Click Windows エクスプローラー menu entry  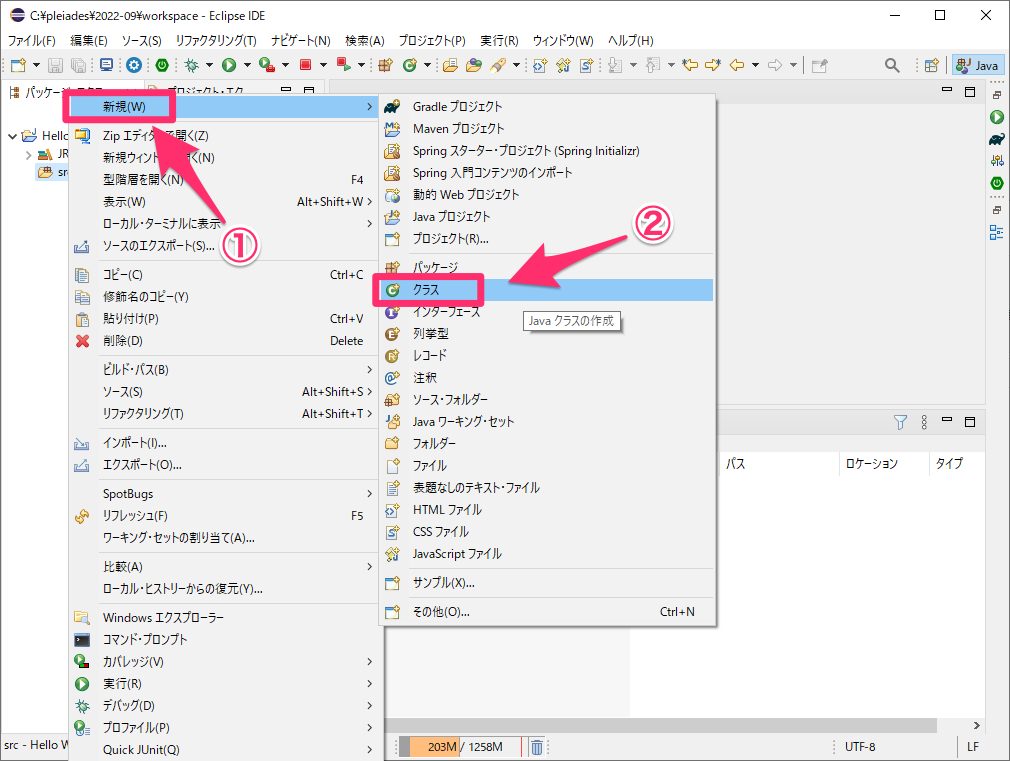[x=224, y=617]
